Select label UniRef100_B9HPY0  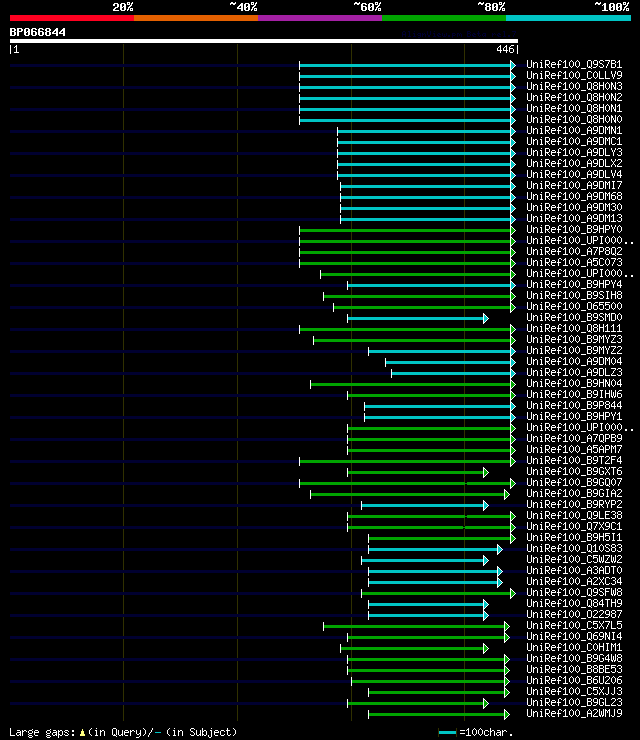pyautogui.click(x=574, y=229)
